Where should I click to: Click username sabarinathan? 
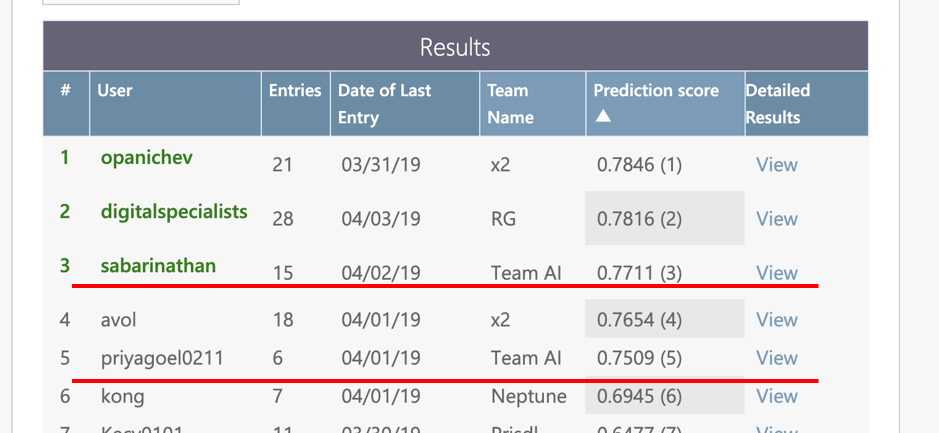coord(158,265)
